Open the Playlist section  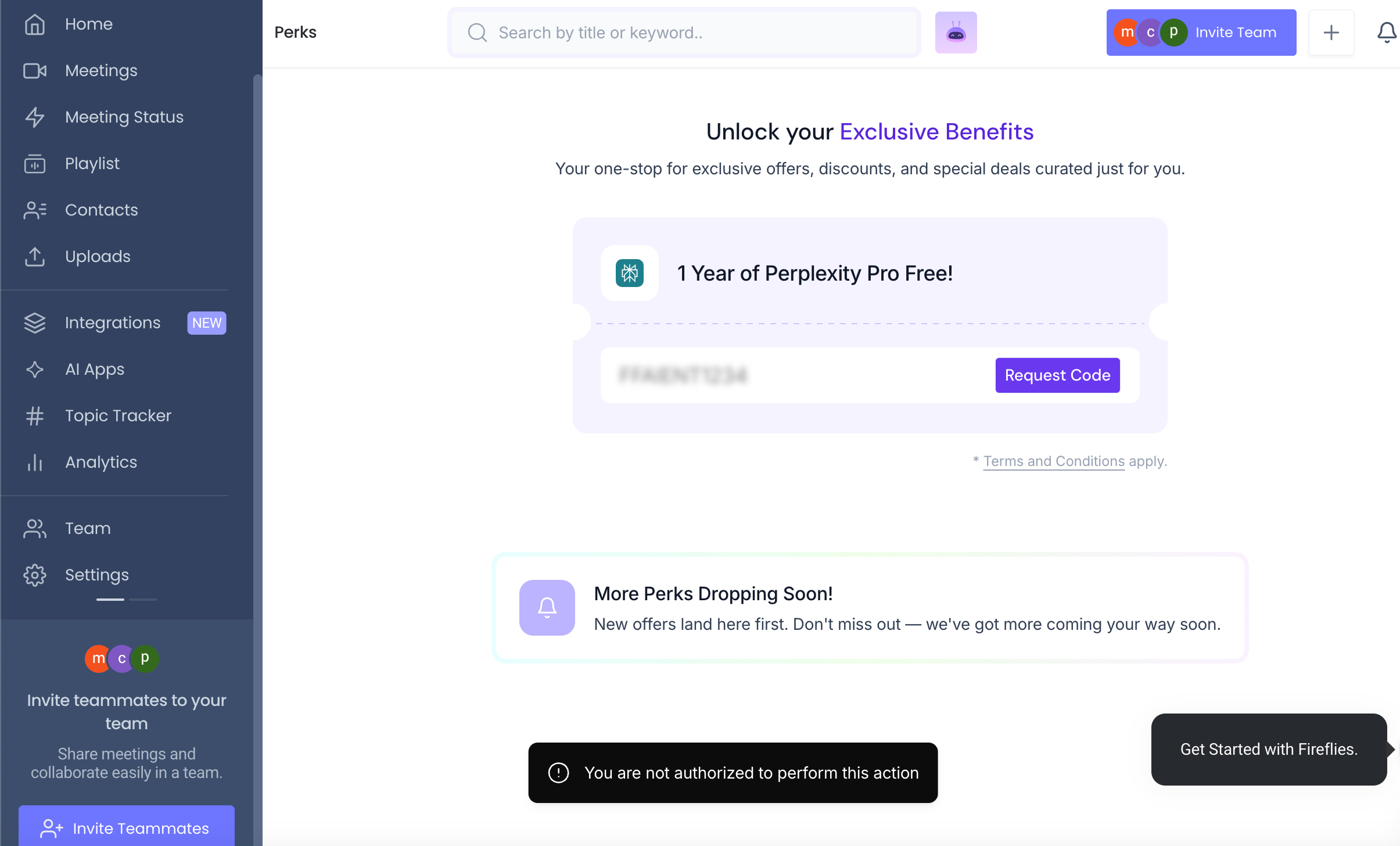tap(92, 163)
